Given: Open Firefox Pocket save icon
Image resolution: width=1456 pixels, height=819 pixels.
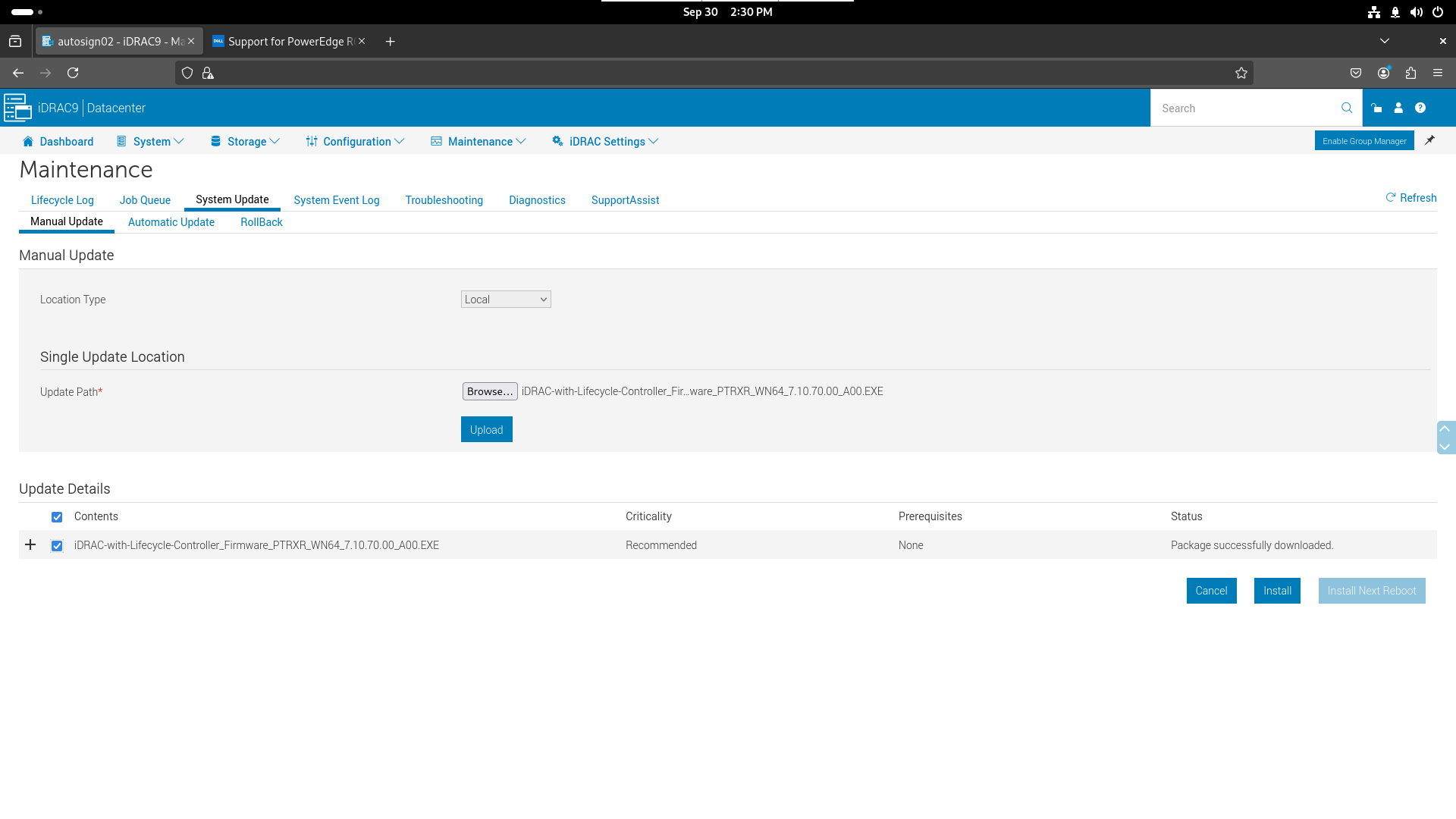Looking at the screenshot, I should (1356, 73).
